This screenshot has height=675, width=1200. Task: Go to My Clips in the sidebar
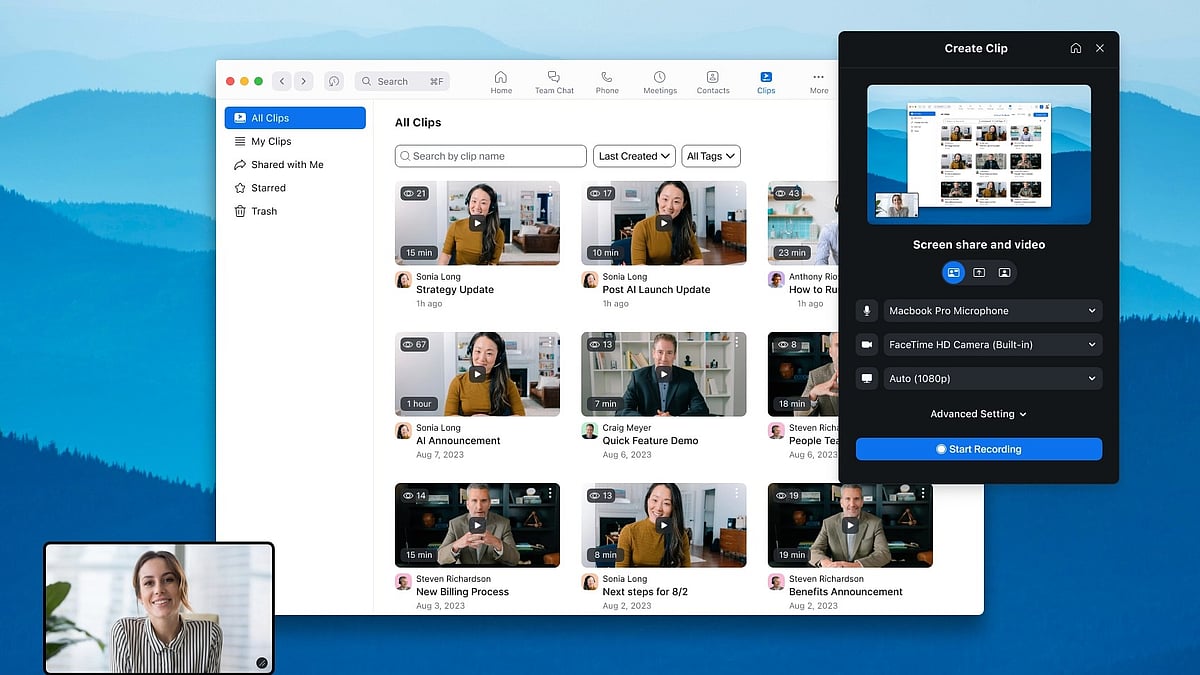[271, 142]
